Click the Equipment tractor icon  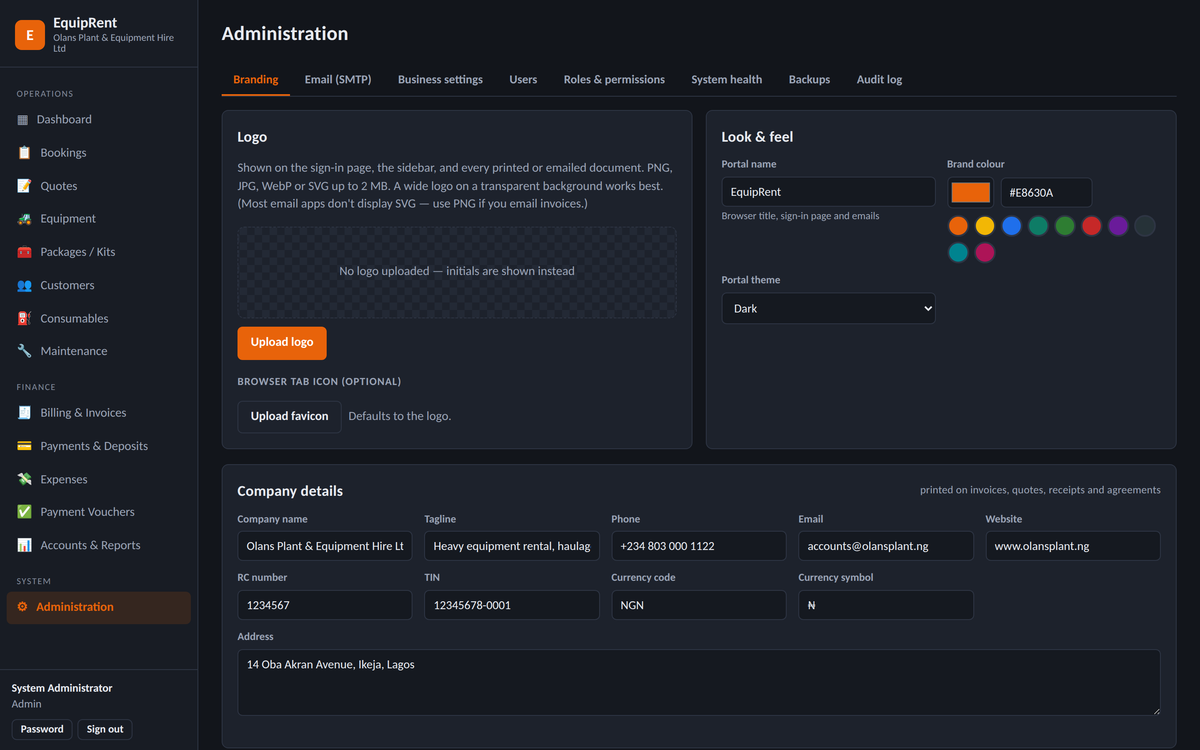[x=24, y=219]
